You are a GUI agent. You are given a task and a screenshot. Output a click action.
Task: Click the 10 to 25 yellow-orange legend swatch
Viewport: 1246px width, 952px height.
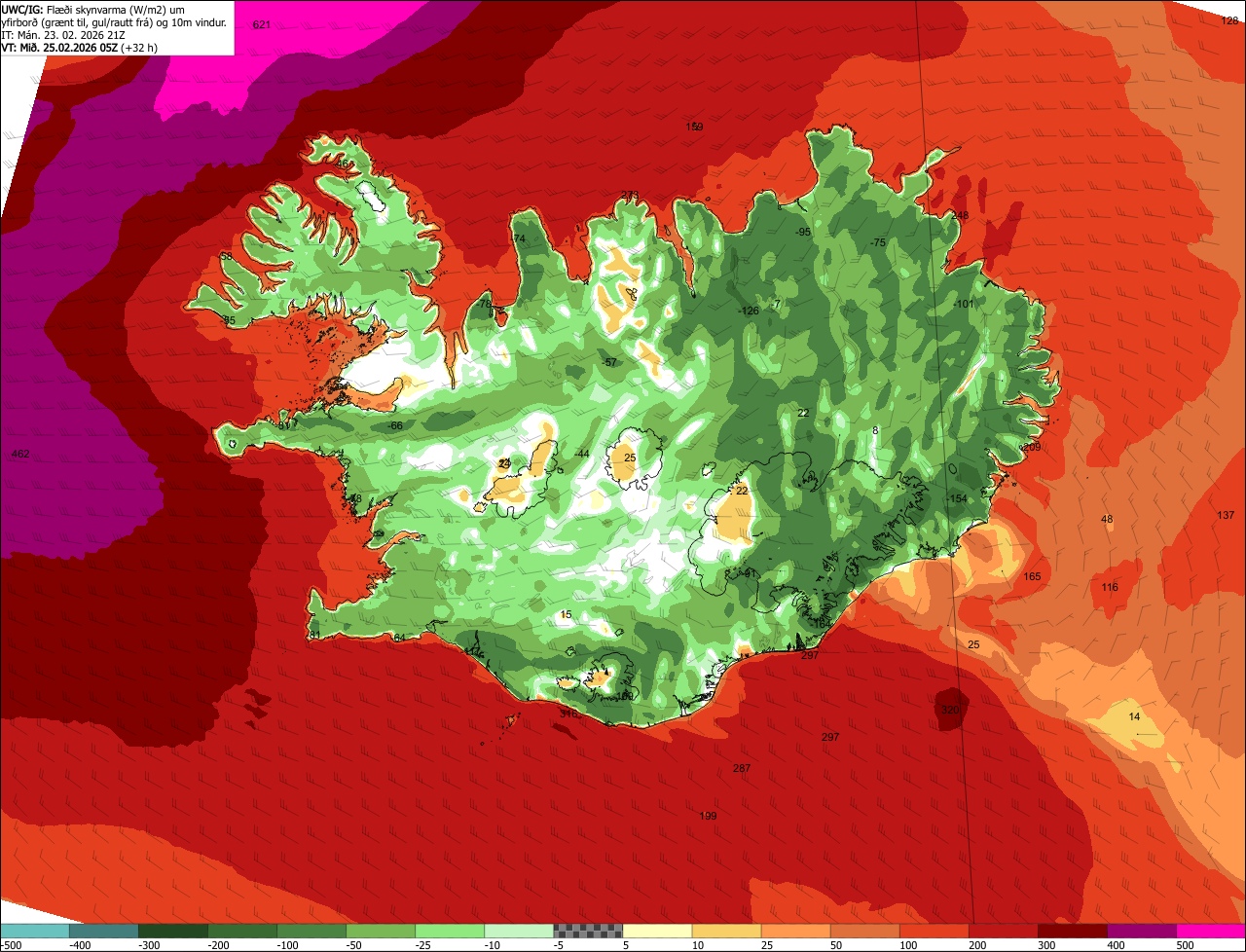[726, 931]
